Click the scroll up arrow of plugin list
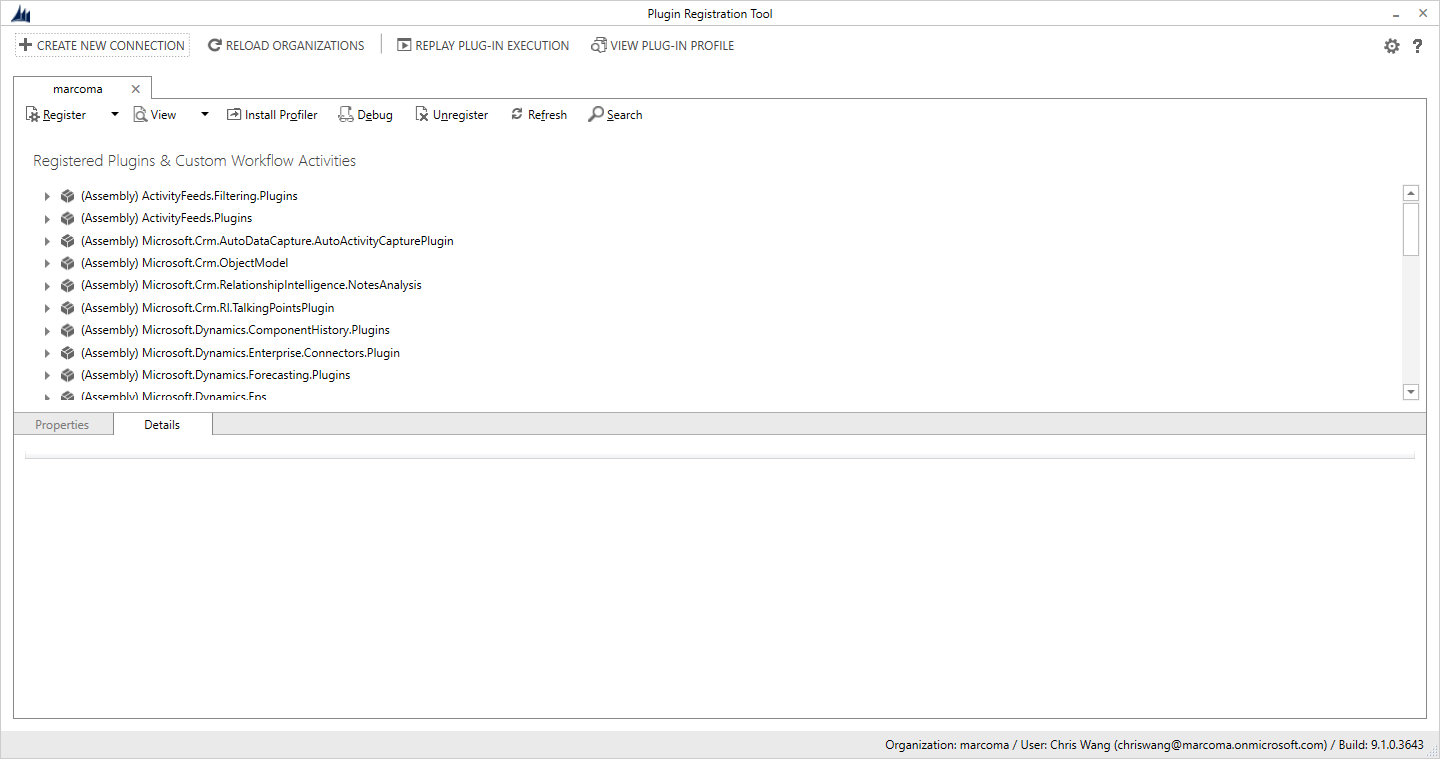 (1411, 194)
